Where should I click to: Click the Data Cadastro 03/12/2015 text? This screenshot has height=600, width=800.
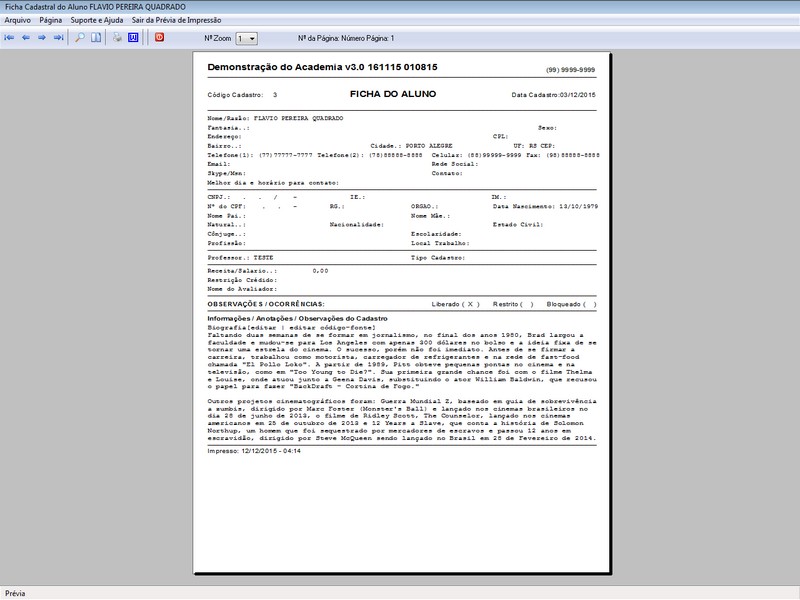[x=554, y=95]
